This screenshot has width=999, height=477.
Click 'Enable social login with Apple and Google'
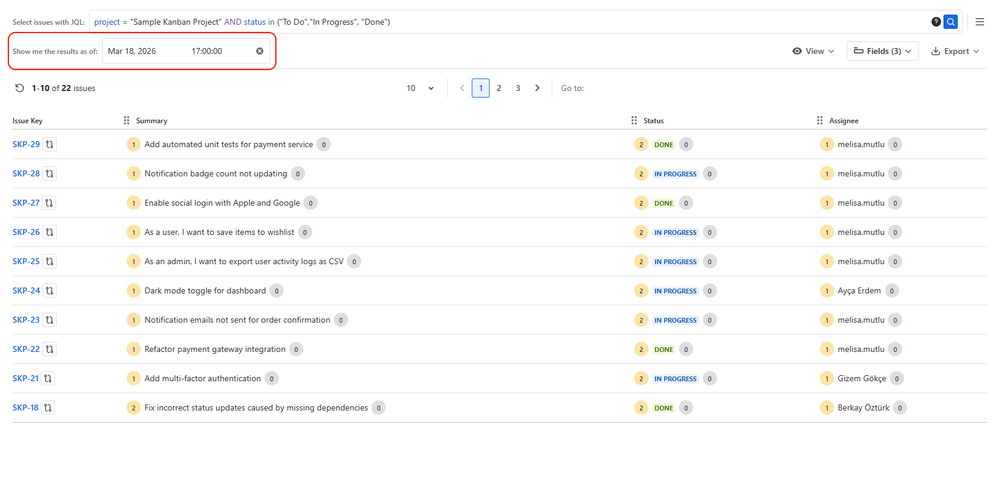coord(222,203)
